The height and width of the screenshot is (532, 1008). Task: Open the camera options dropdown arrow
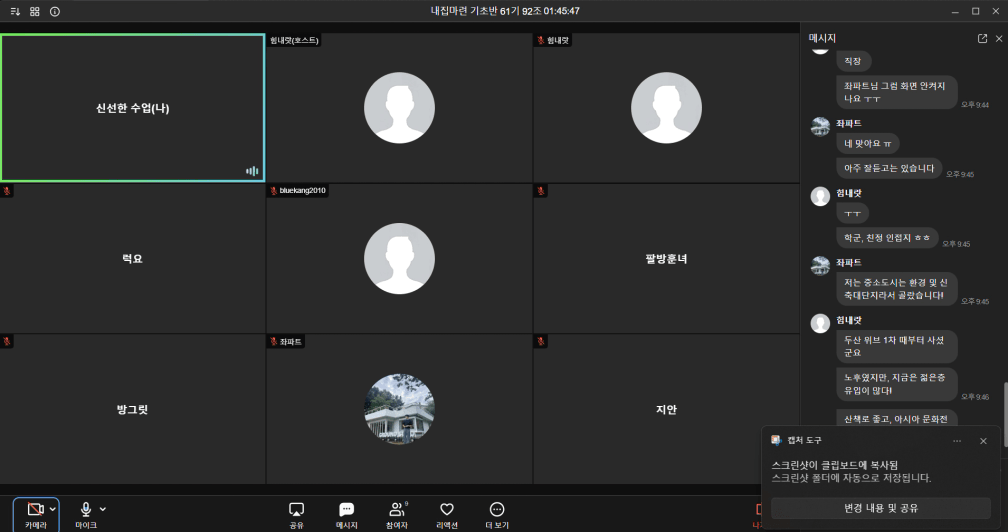(53, 509)
